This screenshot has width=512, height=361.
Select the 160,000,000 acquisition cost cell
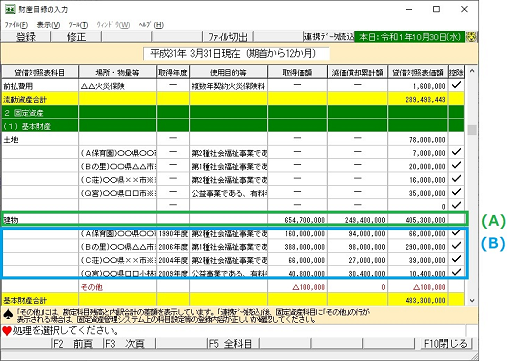point(297,233)
